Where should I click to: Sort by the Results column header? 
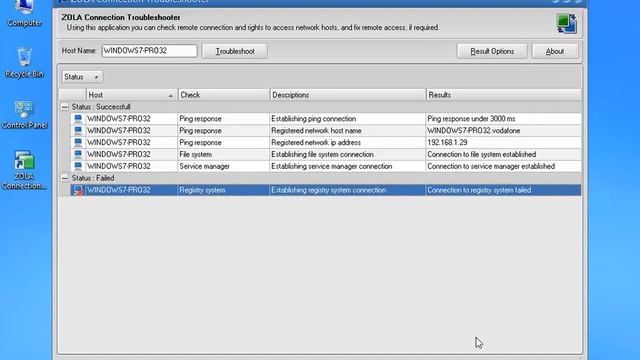(x=504, y=95)
